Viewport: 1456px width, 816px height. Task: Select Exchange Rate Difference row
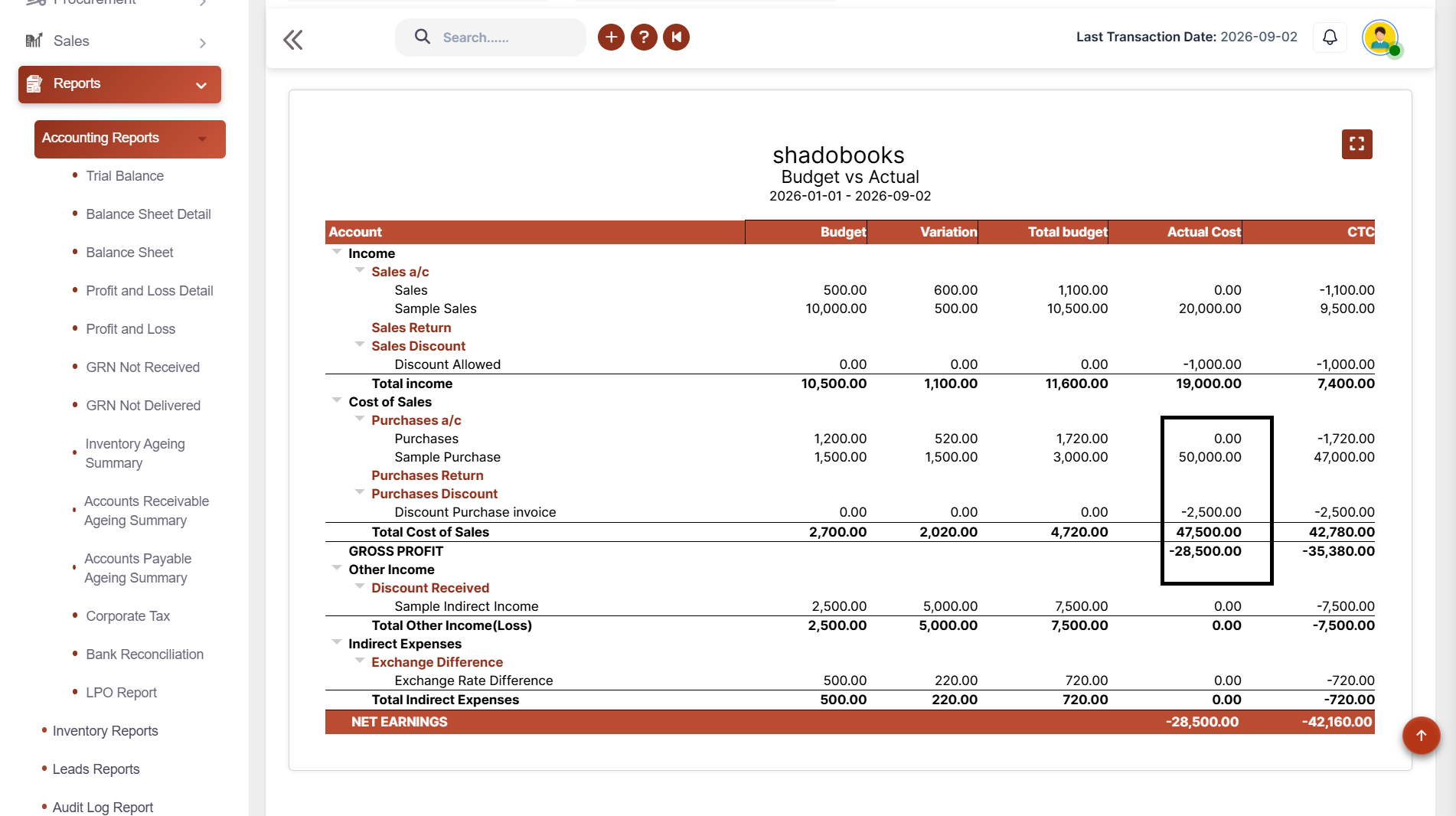[850, 681]
